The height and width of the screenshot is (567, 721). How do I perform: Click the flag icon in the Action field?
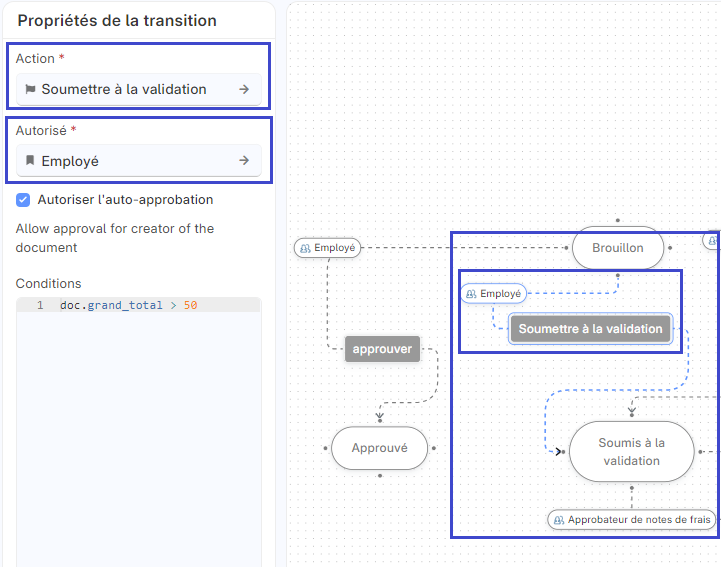pos(30,89)
